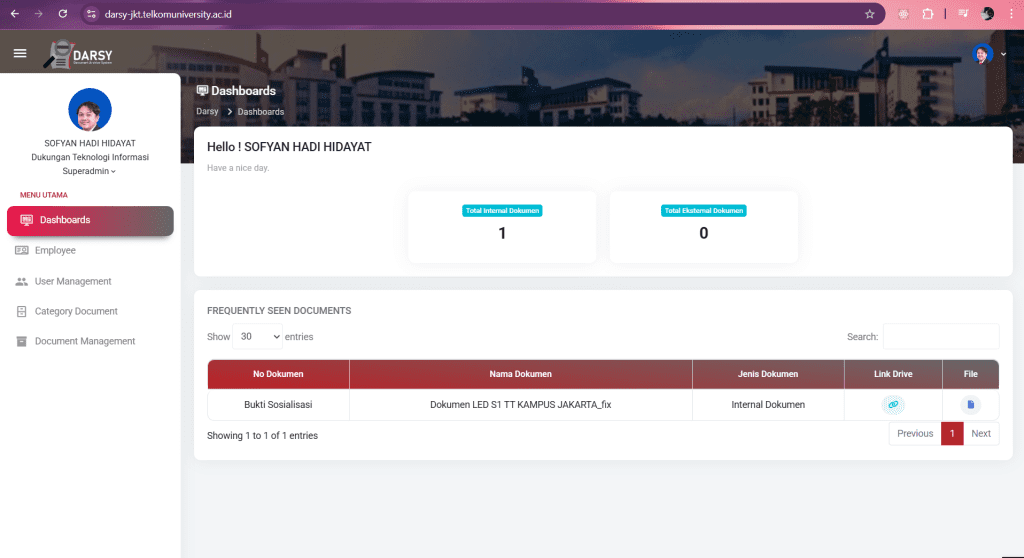1024x558 pixels.
Task: Click the Next pagination button
Action: coord(981,434)
